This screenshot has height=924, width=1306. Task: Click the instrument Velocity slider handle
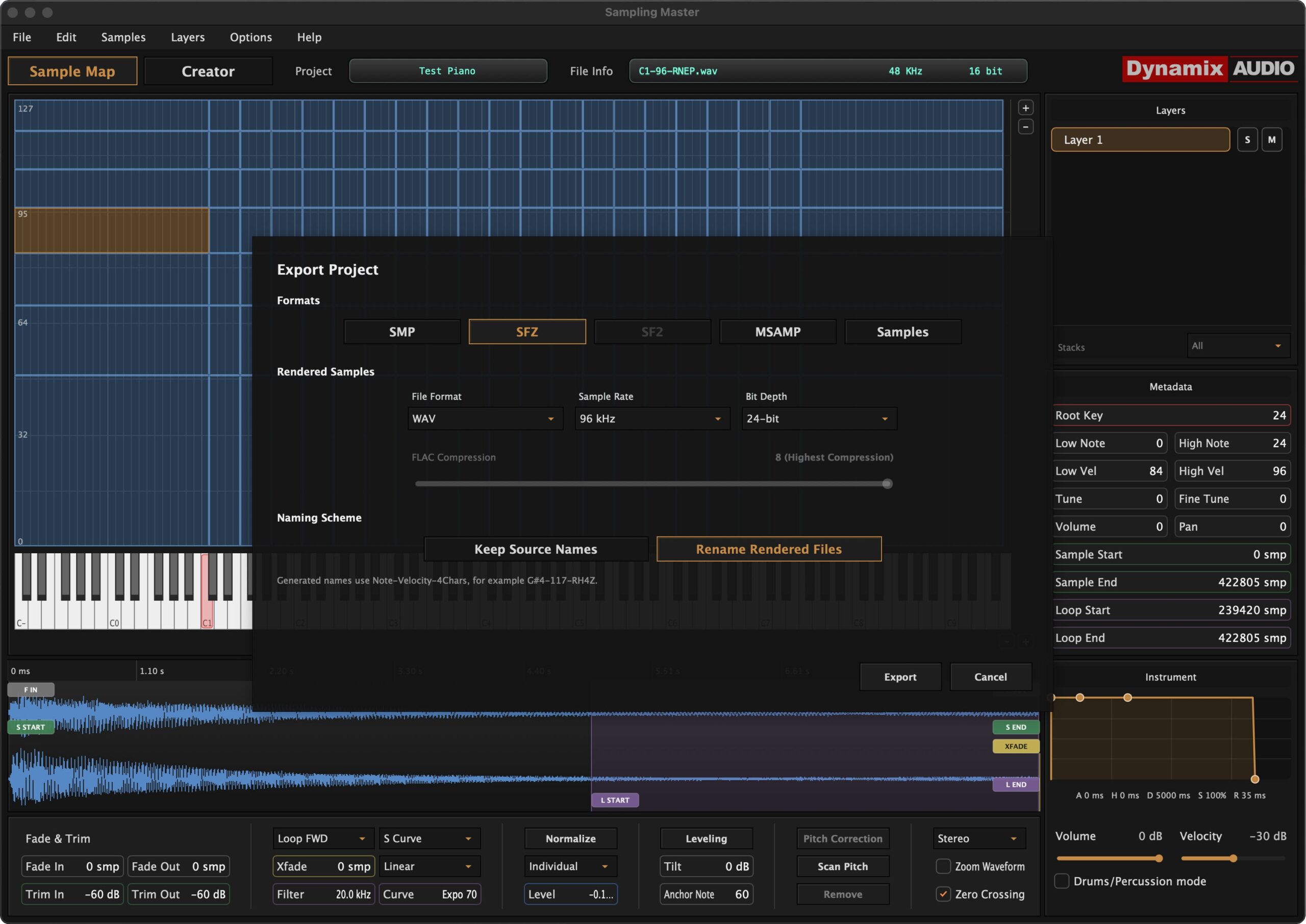point(1233,858)
